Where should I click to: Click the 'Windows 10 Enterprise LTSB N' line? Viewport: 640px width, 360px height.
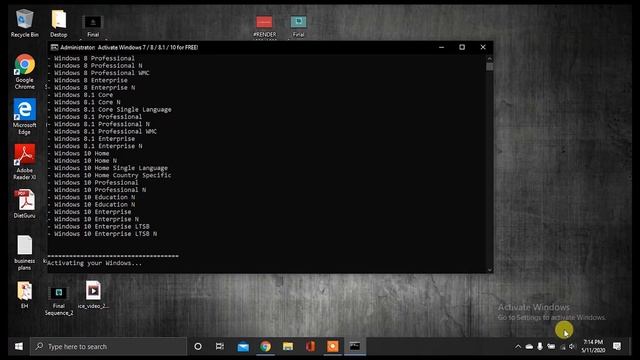pos(106,234)
